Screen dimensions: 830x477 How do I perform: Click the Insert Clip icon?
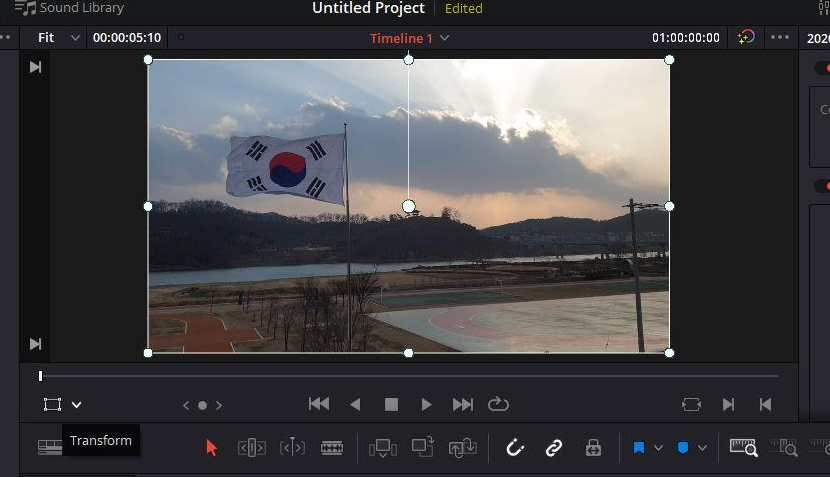(383, 448)
